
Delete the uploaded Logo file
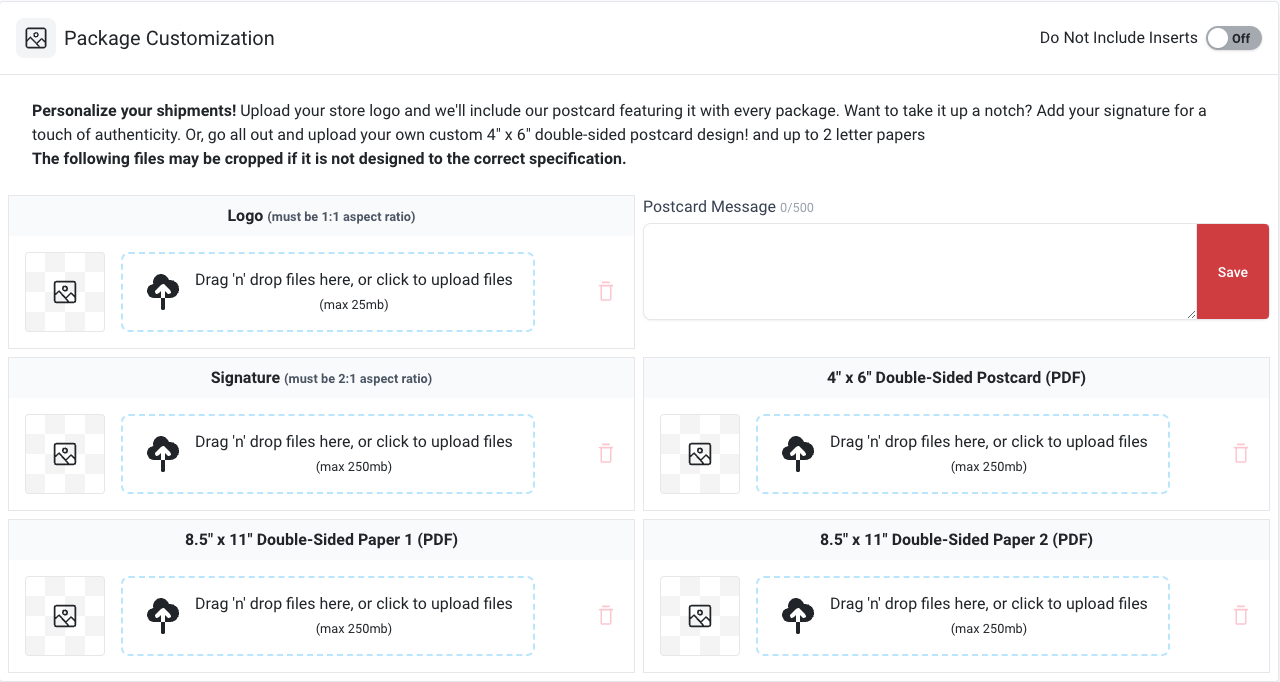click(605, 292)
